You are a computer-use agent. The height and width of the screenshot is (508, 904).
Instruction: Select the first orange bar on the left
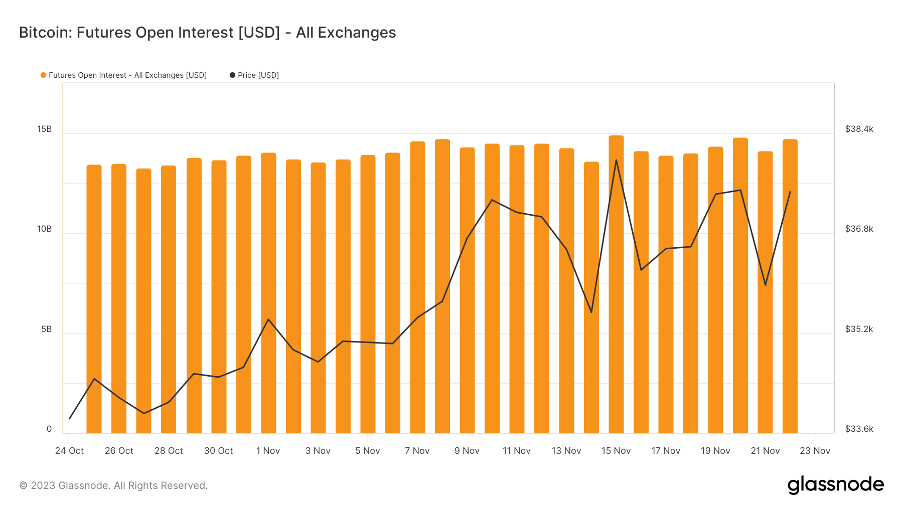(x=94, y=298)
